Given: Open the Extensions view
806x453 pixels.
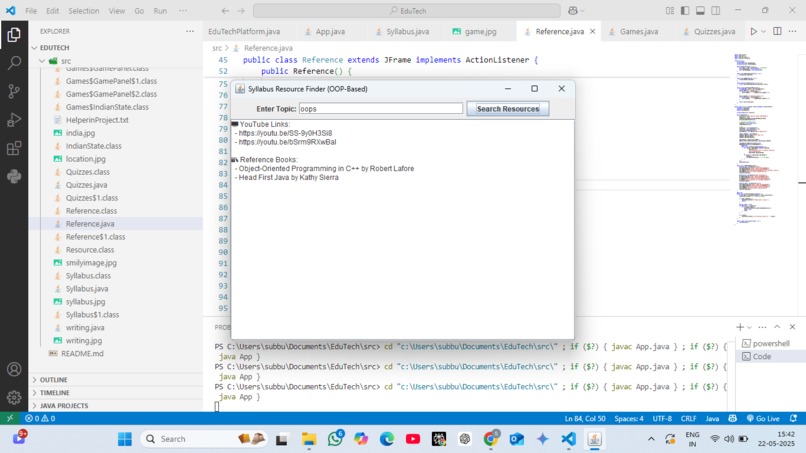Looking at the screenshot, I should click(x=14, y=148).
